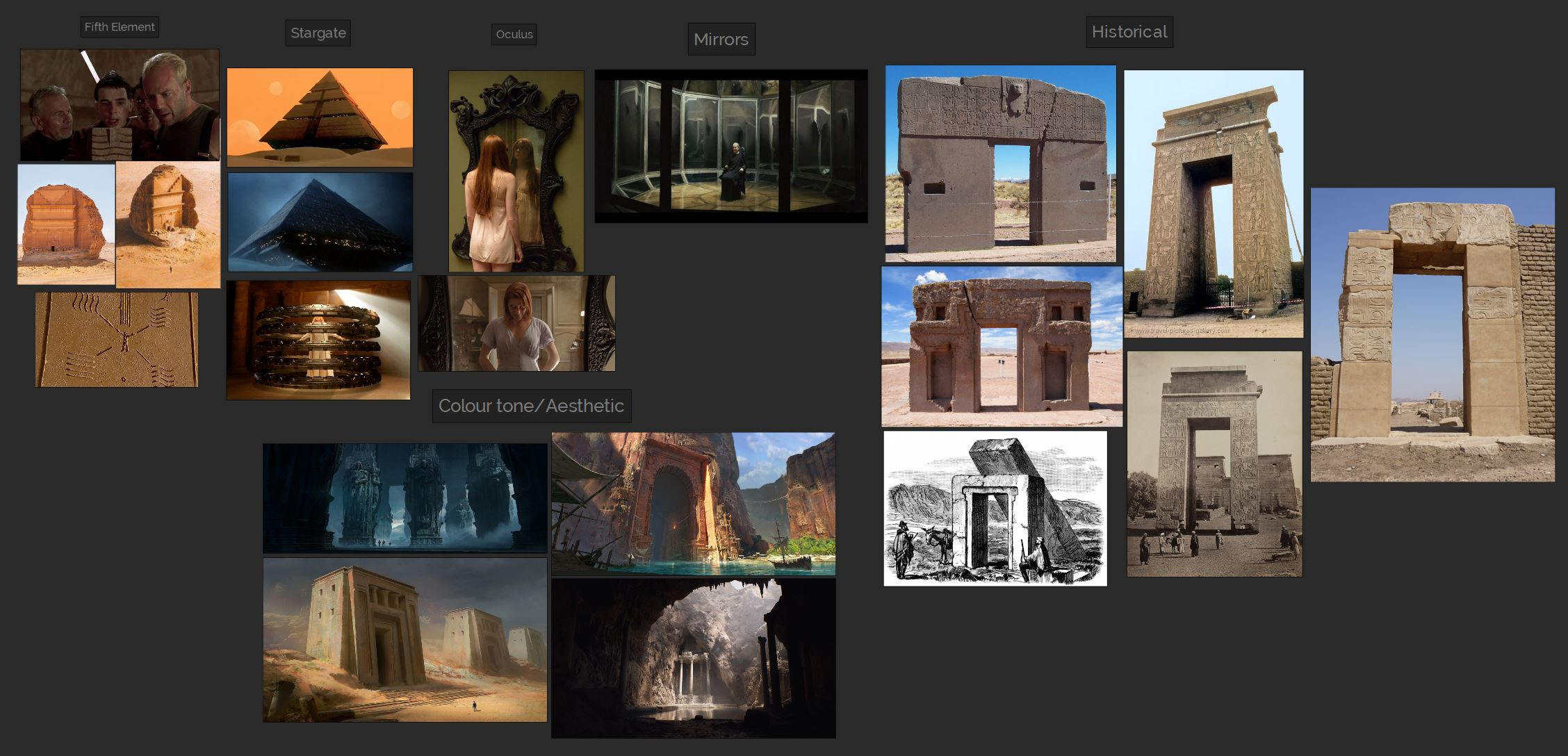
Task: Select the sepia vintage Egyptian gate photo
Action: (1214, 463)
